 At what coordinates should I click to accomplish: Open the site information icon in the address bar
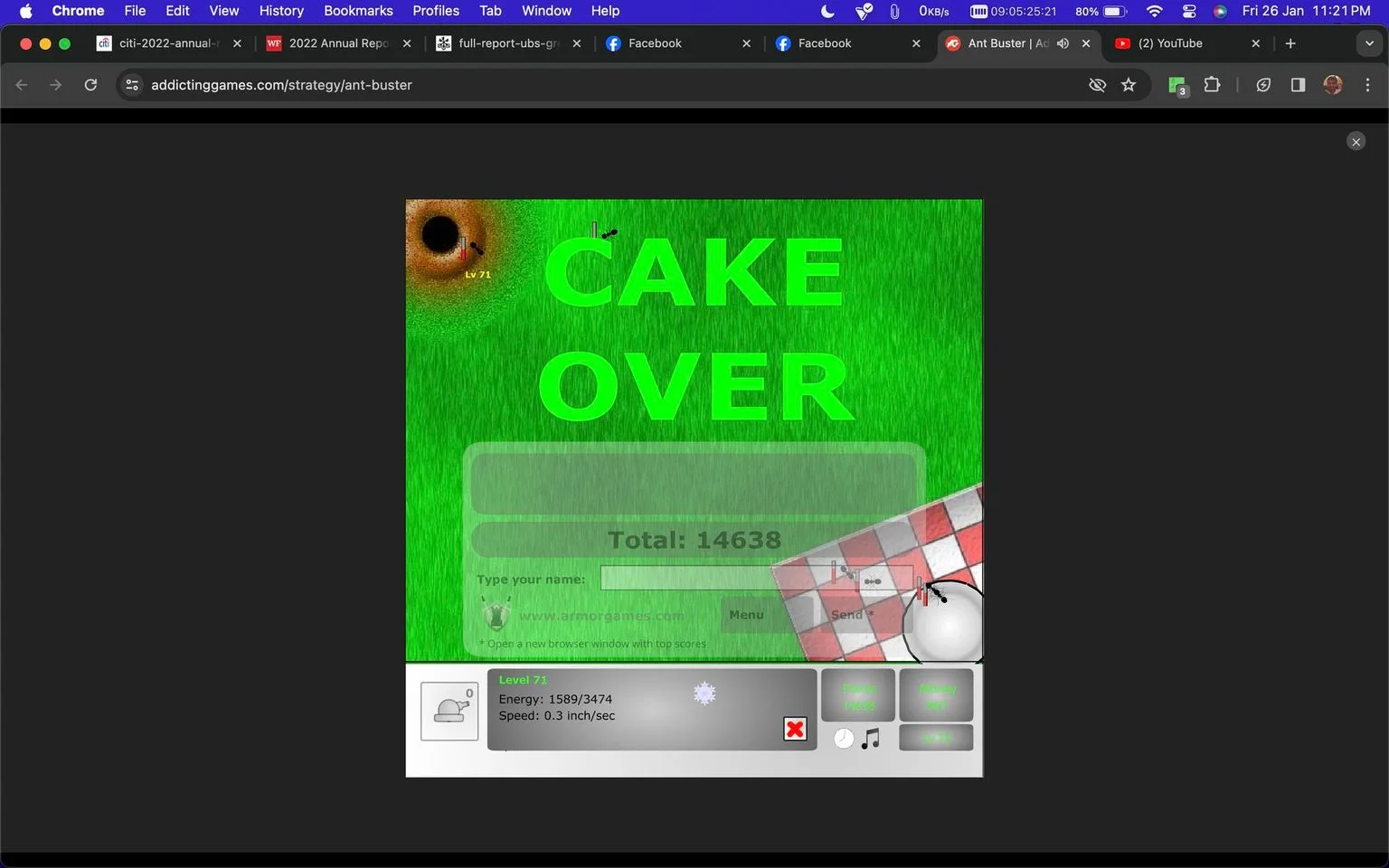tap(132, 85)
